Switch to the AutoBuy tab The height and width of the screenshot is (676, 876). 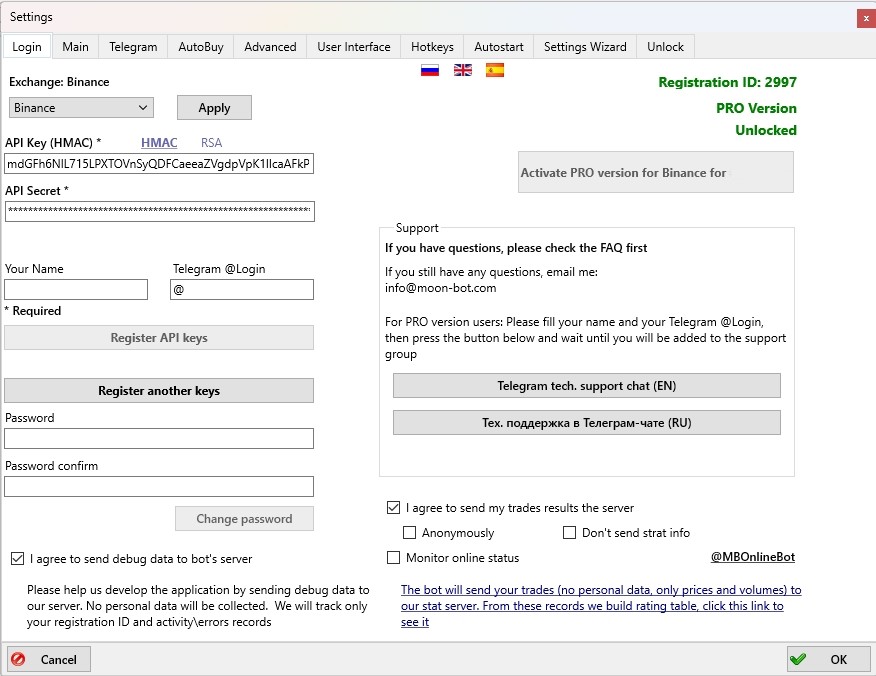(x=202, y=47)
